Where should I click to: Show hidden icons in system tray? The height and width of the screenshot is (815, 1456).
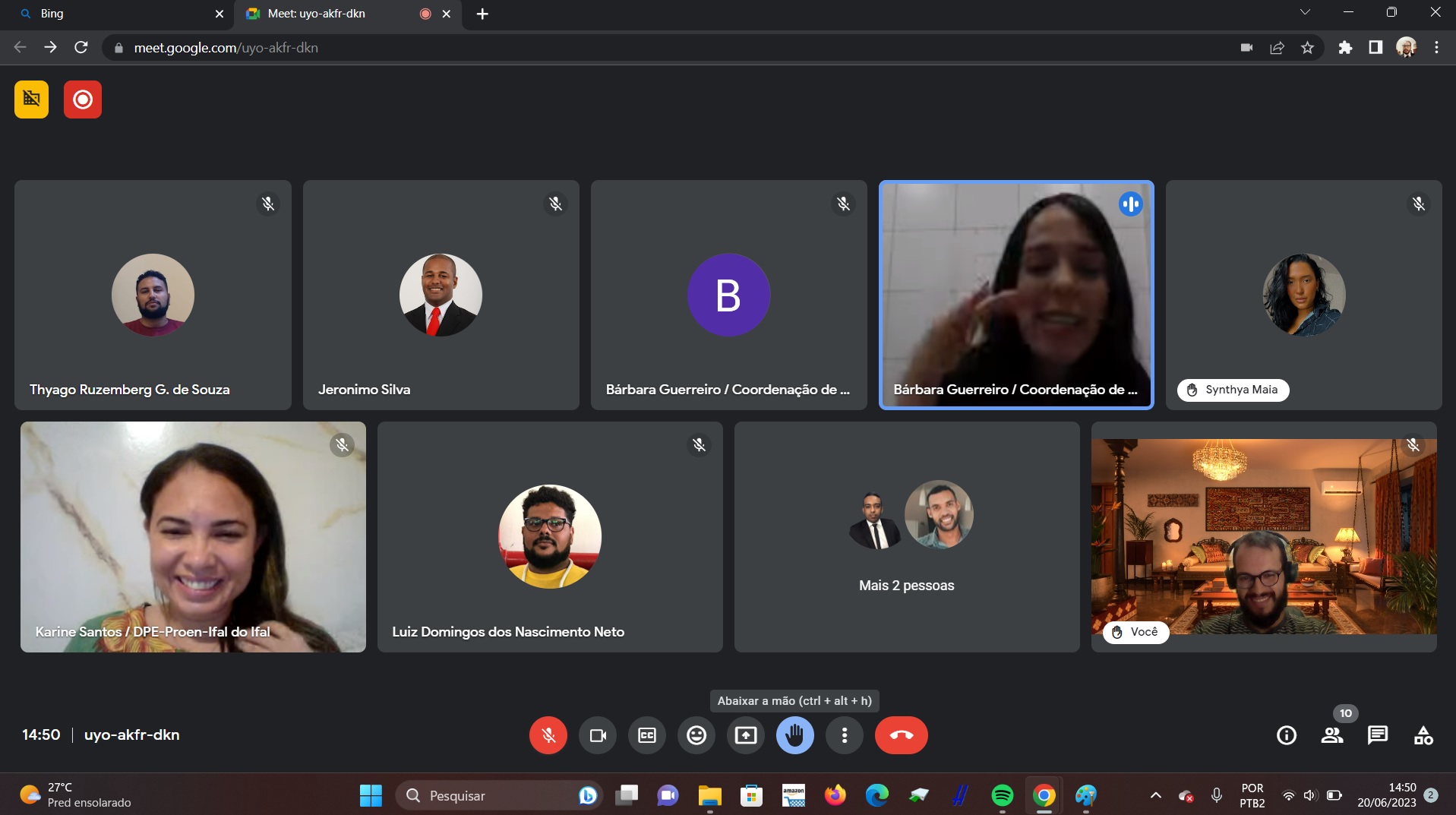(x=1155, y=795)
